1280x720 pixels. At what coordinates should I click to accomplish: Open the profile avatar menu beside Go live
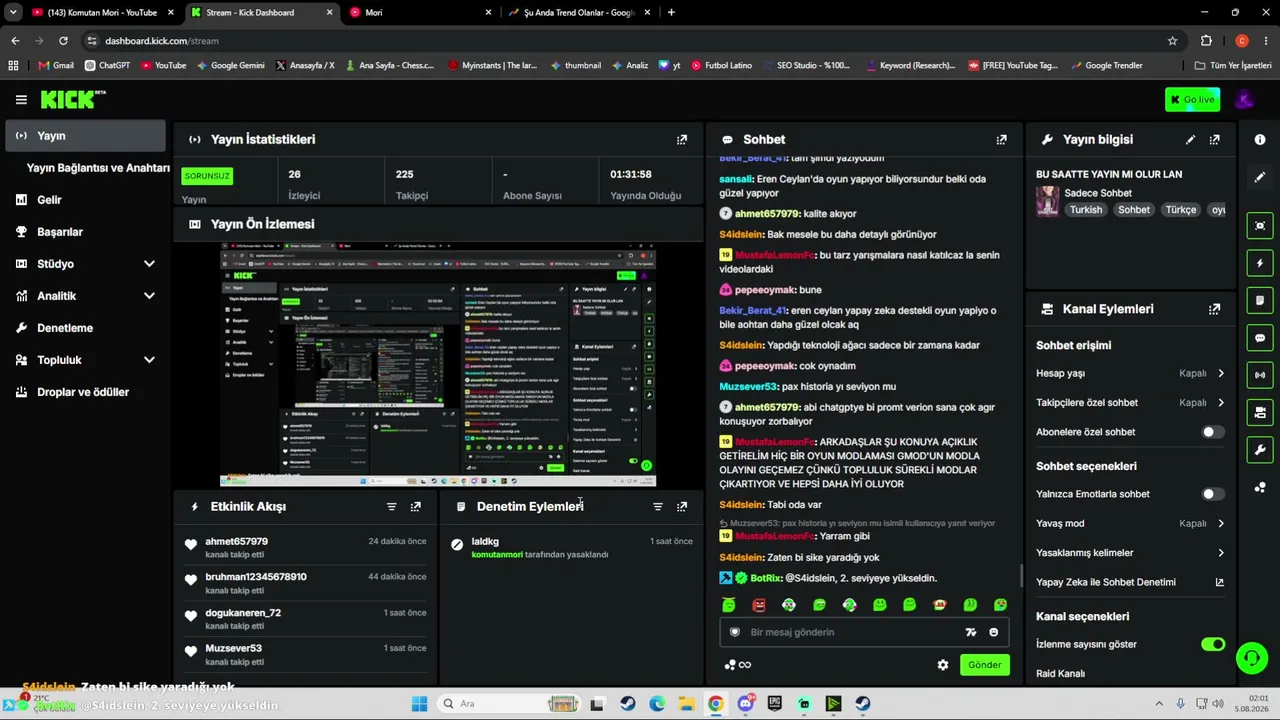pos(1244,99)
